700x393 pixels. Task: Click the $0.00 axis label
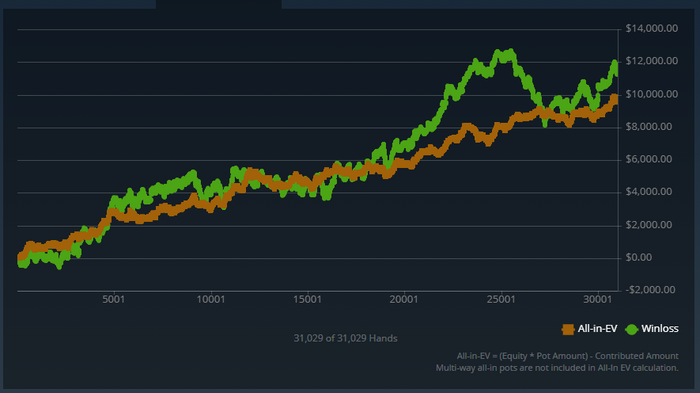pyautogui.click(x=639, y=258)
